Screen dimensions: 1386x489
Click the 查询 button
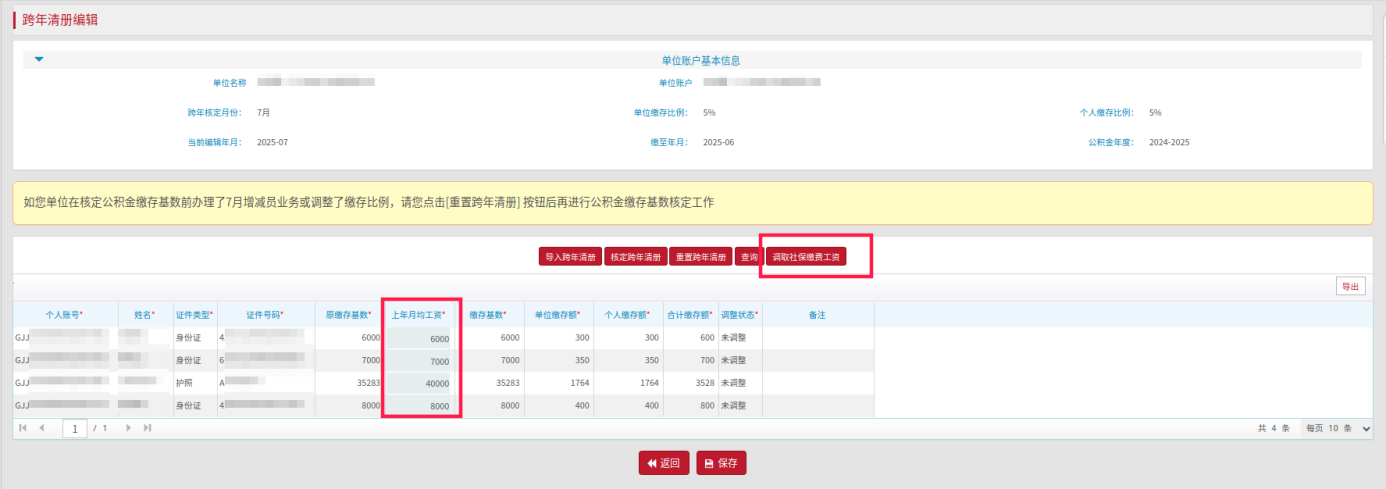(x=748, y=257)
